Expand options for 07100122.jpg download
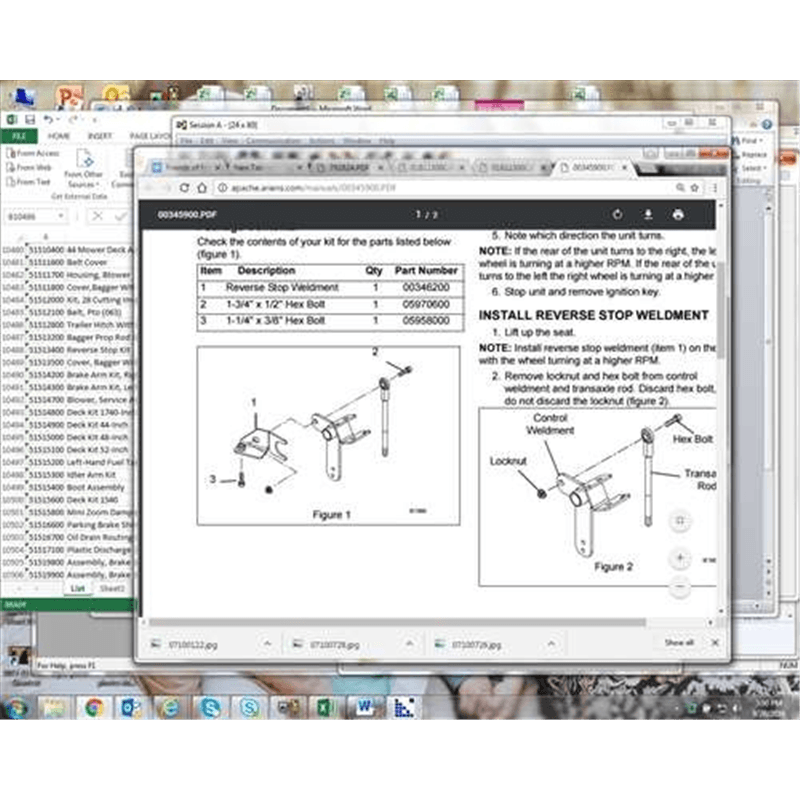The width and height of the screenshot is (800, 800). coord(267,644)
